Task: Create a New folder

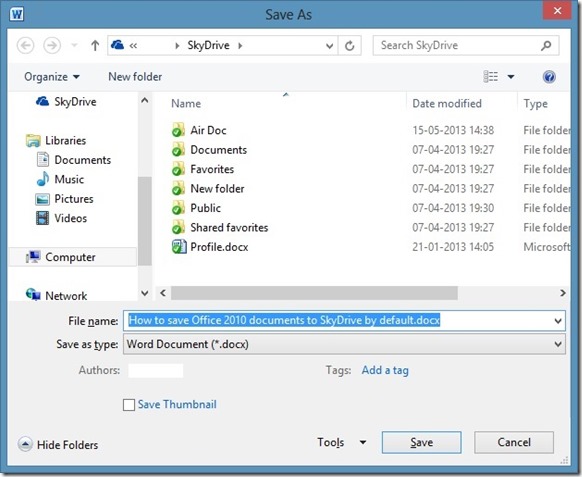Action: tap(135, 77)
